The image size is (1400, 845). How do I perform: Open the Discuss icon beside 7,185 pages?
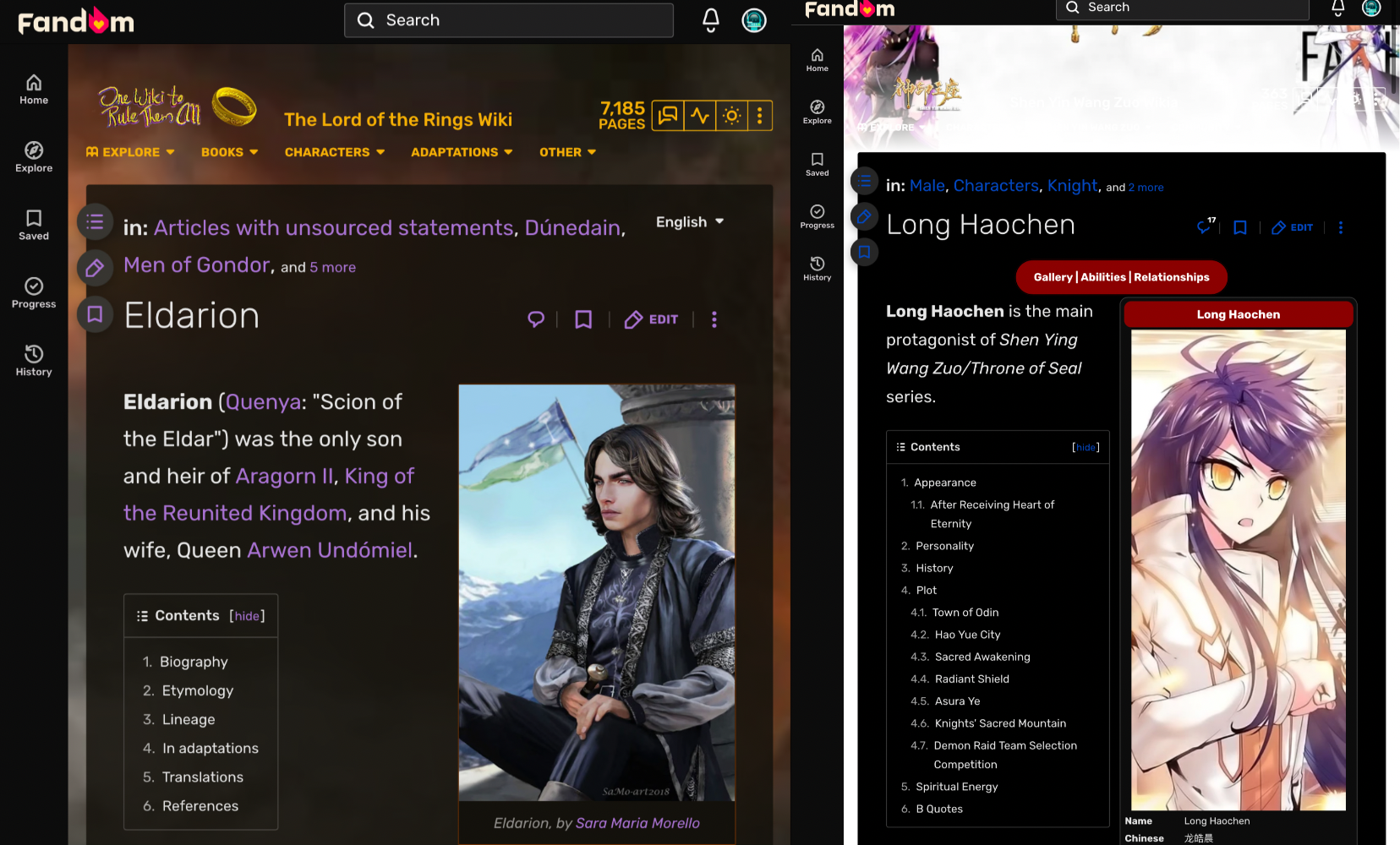pyautogui.click(x=668, y=115)
